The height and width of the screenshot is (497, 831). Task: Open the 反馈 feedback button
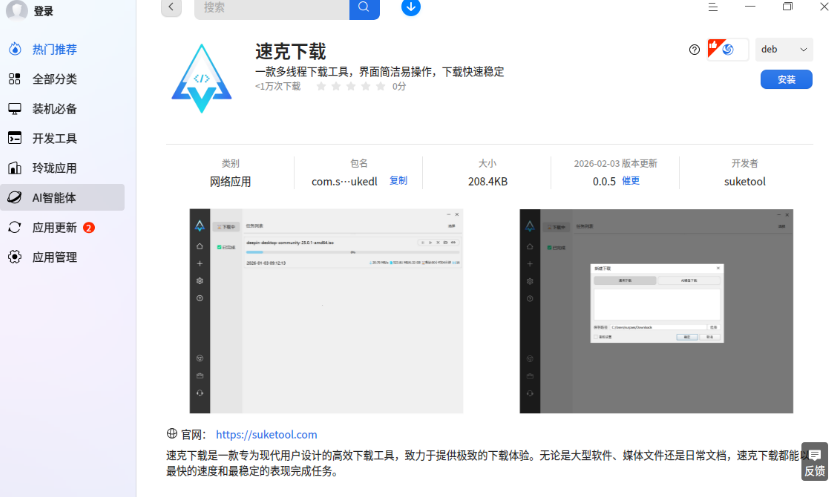pyautogui.click(x=815, y=462)
